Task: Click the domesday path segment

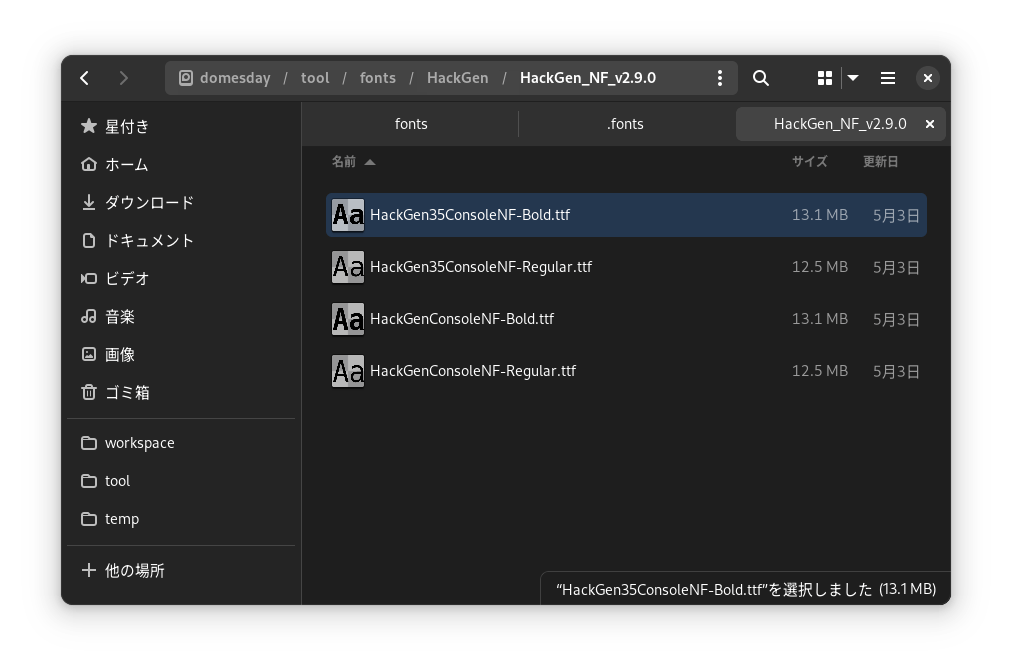Action: pyautogui.click(x=225, y=78)
